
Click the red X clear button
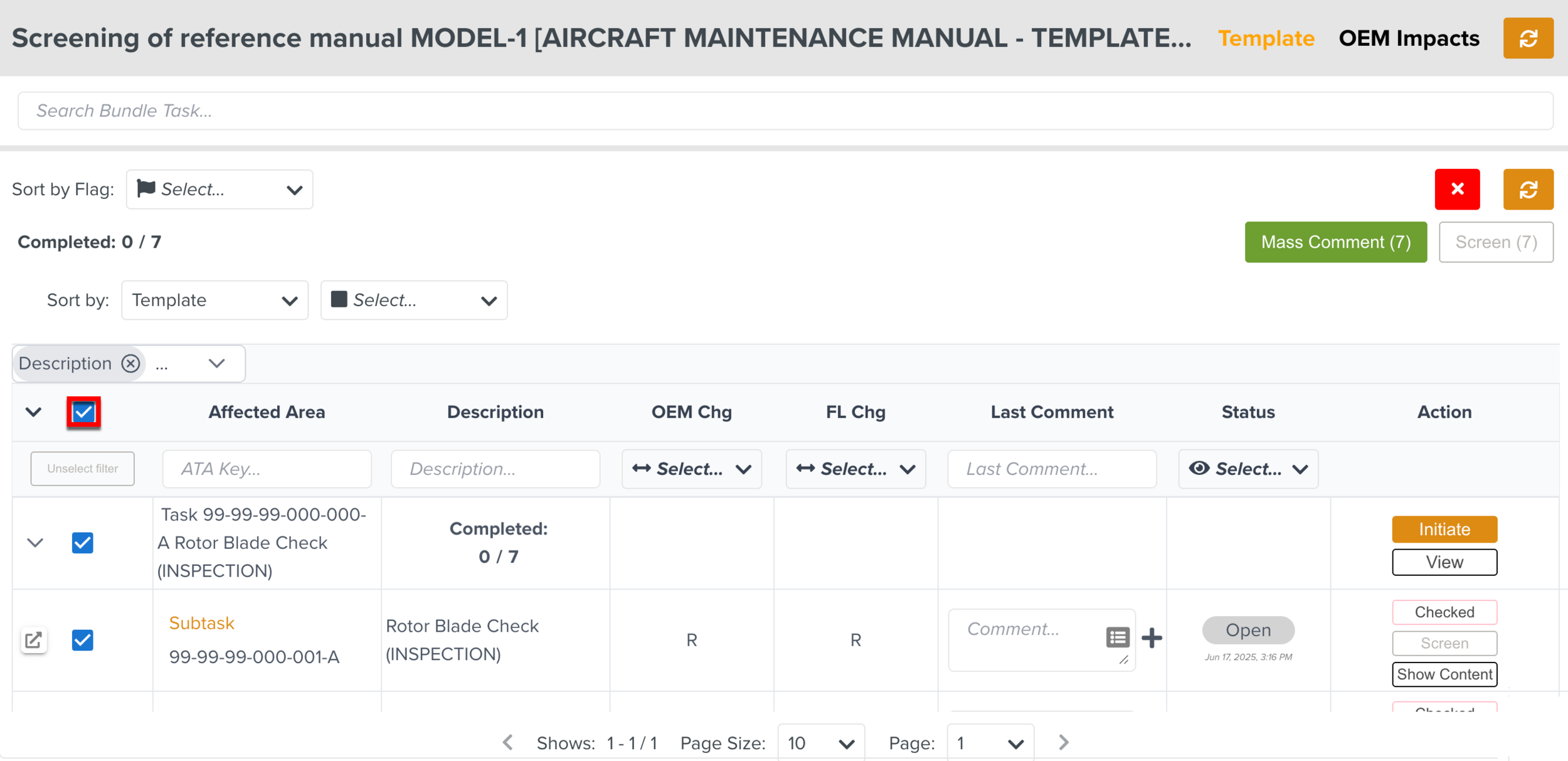[1457, 189]
